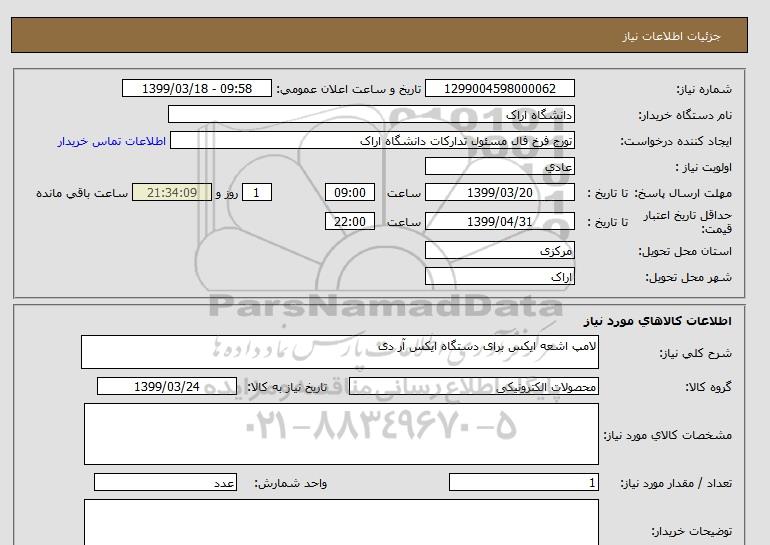Click the buyer notes text area

(x=341, y=522)
